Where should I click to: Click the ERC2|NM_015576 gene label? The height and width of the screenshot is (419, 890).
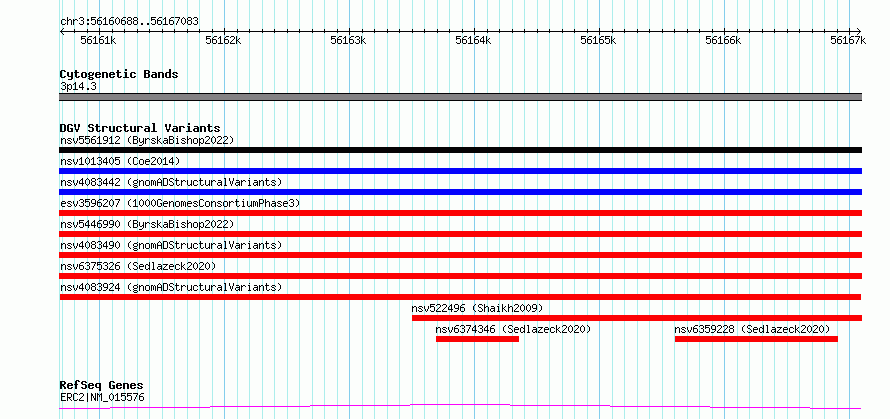(102, 397)
